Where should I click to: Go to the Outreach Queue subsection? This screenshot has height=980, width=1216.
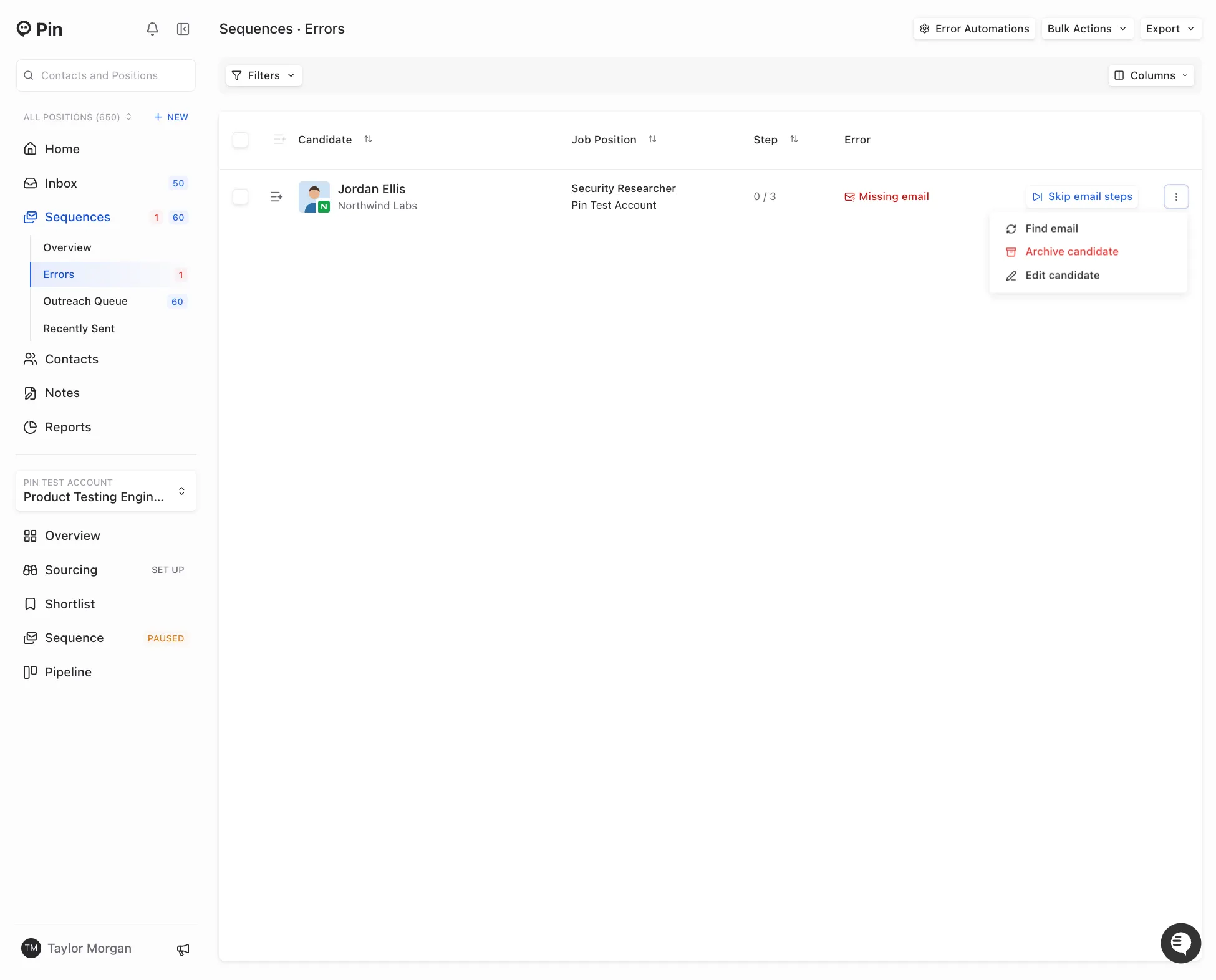(110, 301)
